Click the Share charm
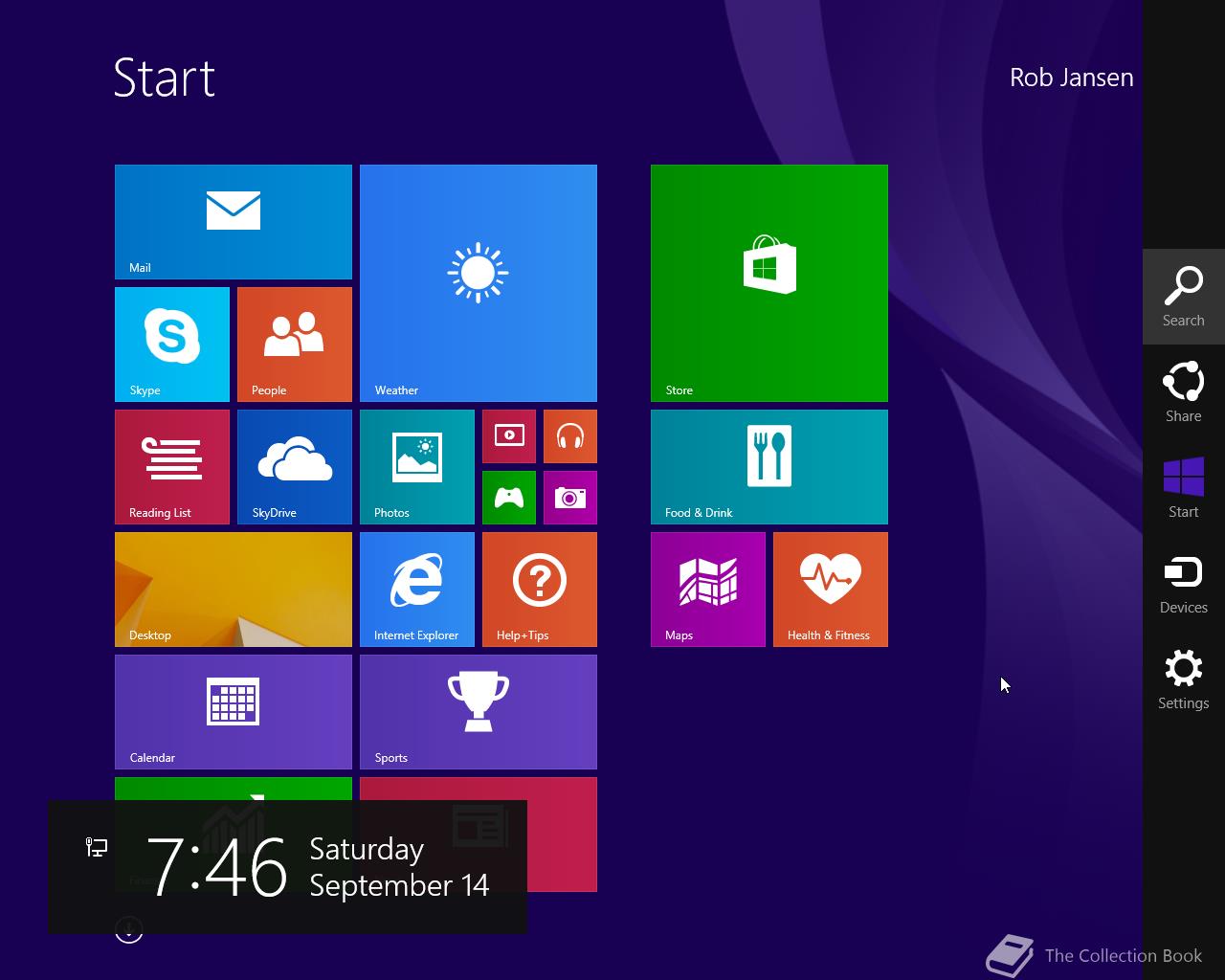Screen dimensions: 1225x980 pyautogui.click(x=1184, y=392)
